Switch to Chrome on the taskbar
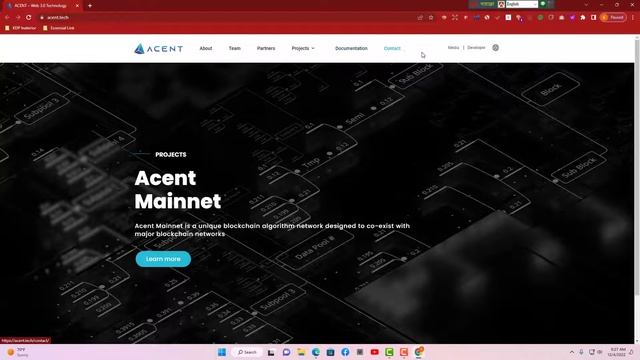 pos(419,352)
